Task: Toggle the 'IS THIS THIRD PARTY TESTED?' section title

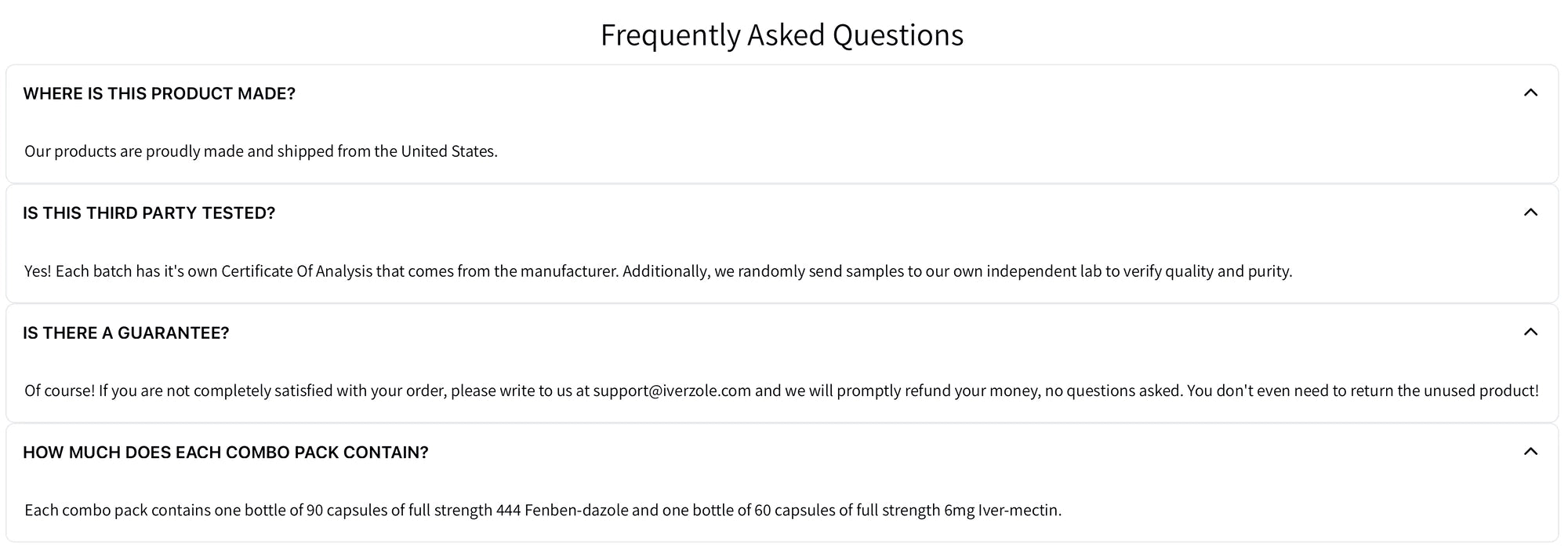Action: click(149, 213)
